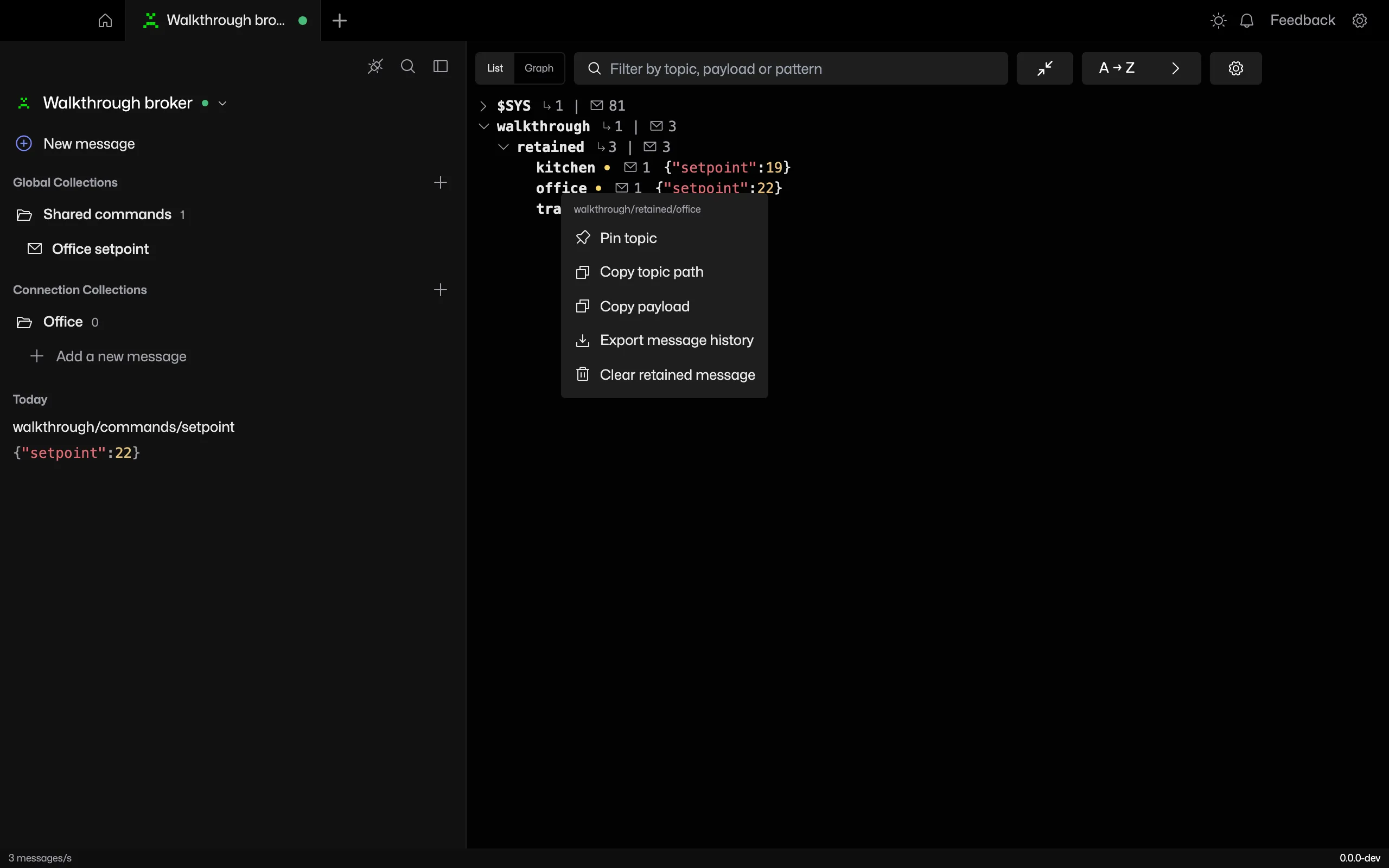Screen dimensions: 1389x868
Task: Choose Copy topic path
Action: coord(664,272)
